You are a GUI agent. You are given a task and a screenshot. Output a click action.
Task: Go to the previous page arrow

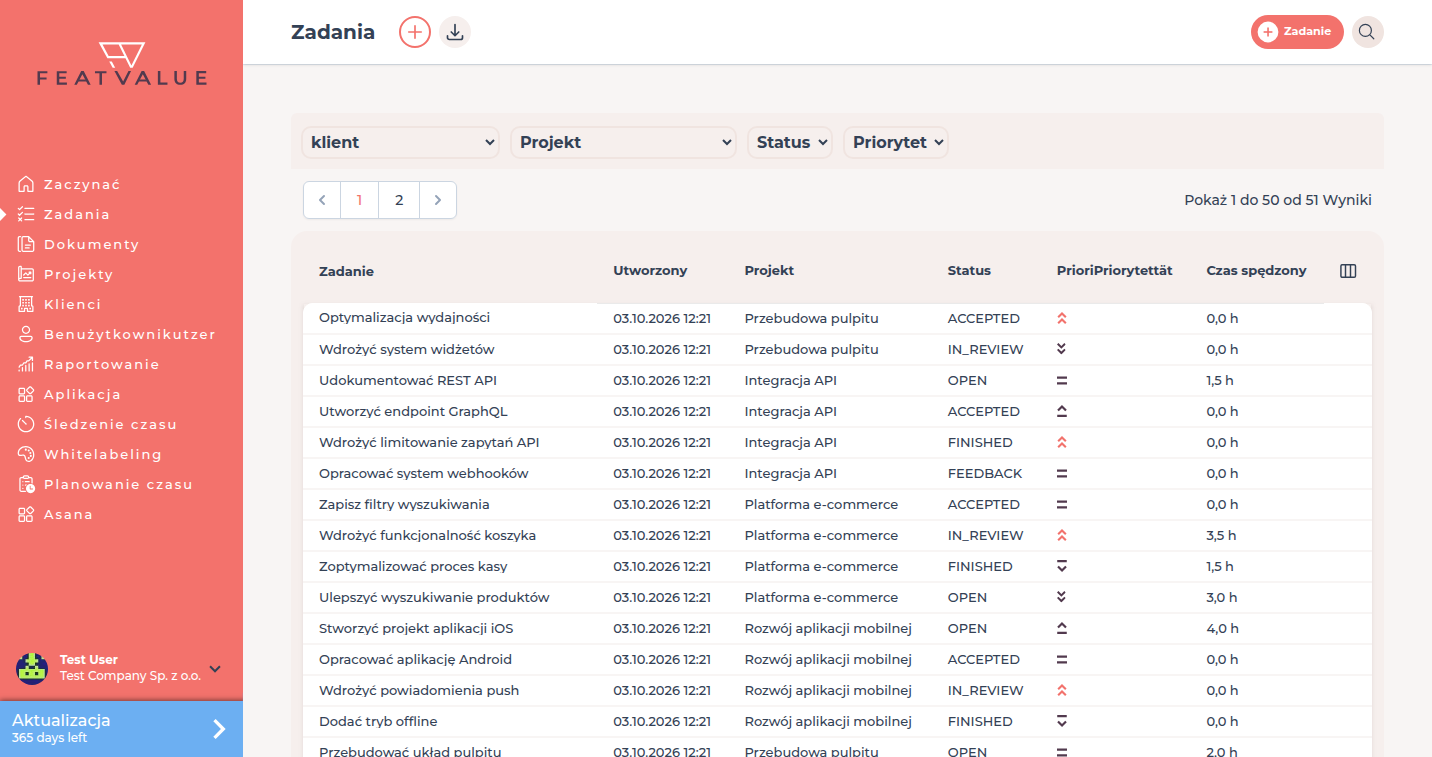[x=322, y=200]
